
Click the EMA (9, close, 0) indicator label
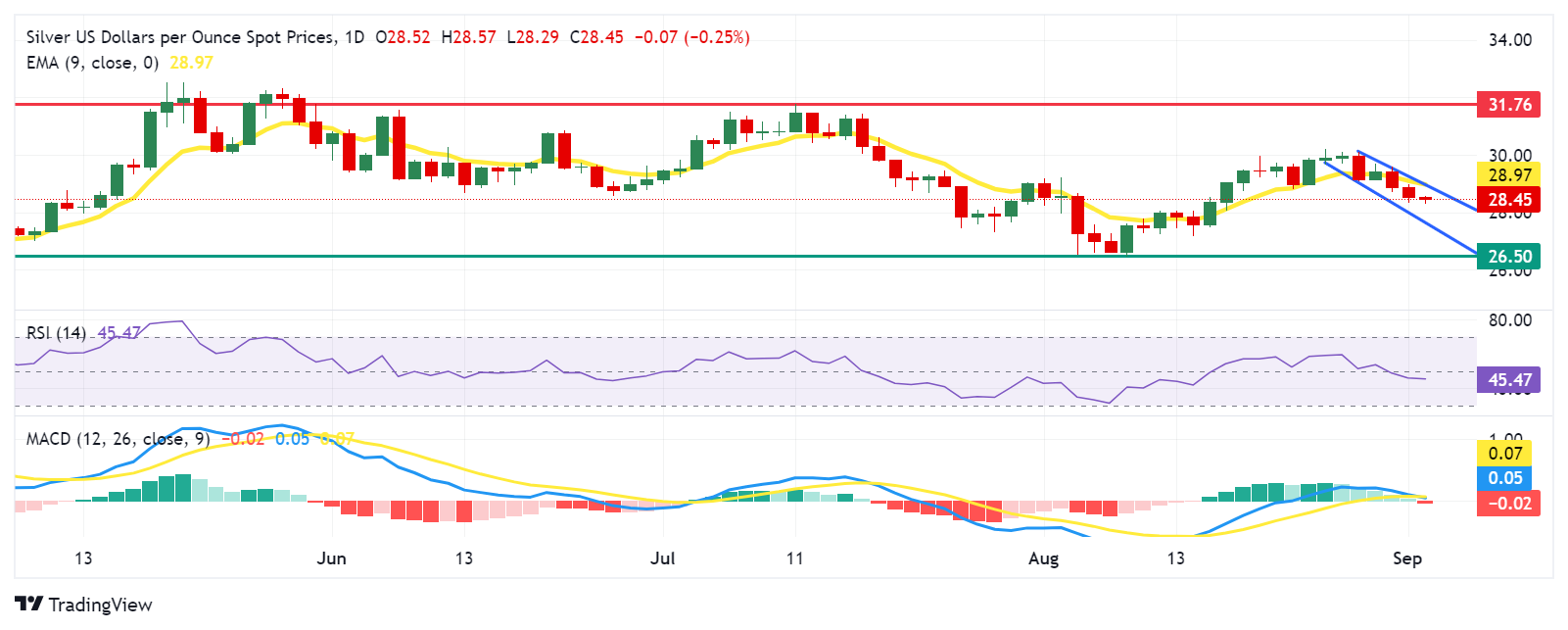(x=92, y=63)
